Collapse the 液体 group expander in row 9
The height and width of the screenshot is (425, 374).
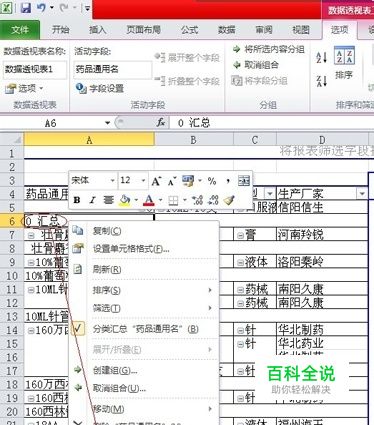(x=240, y=263)
